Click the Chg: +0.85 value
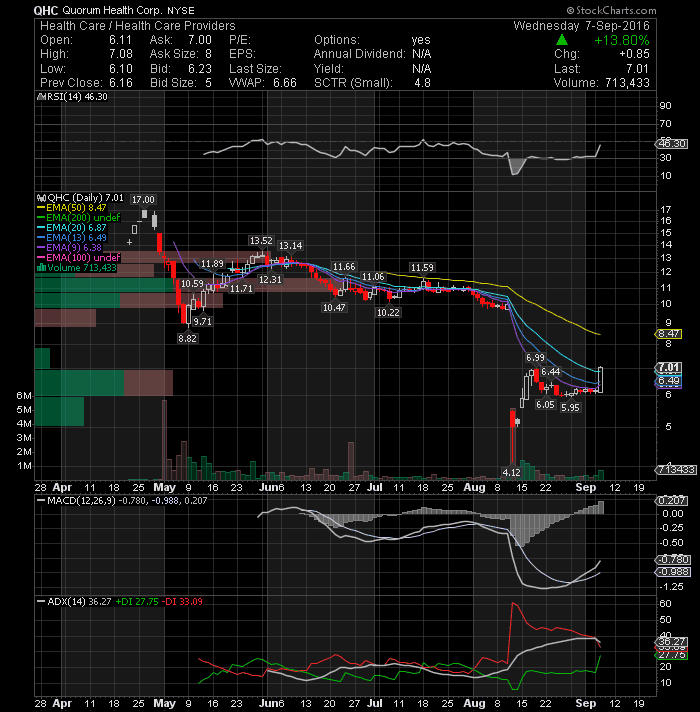Viewport: 700px width, 712px height. [601, 54]
